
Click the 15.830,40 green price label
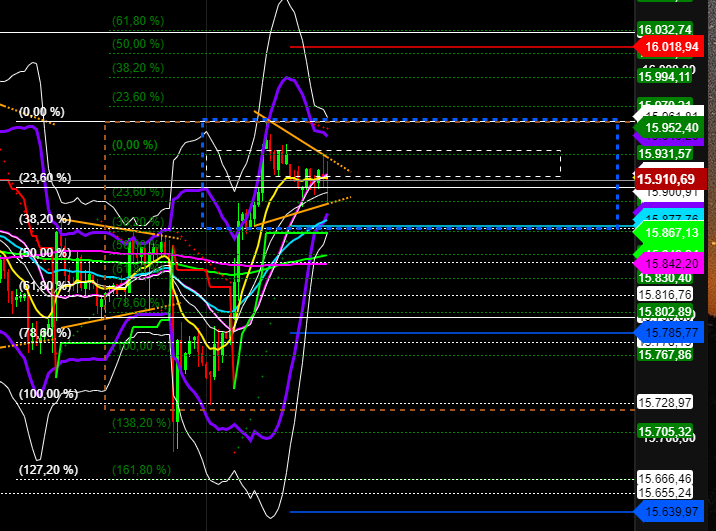(x=664, y=278)
